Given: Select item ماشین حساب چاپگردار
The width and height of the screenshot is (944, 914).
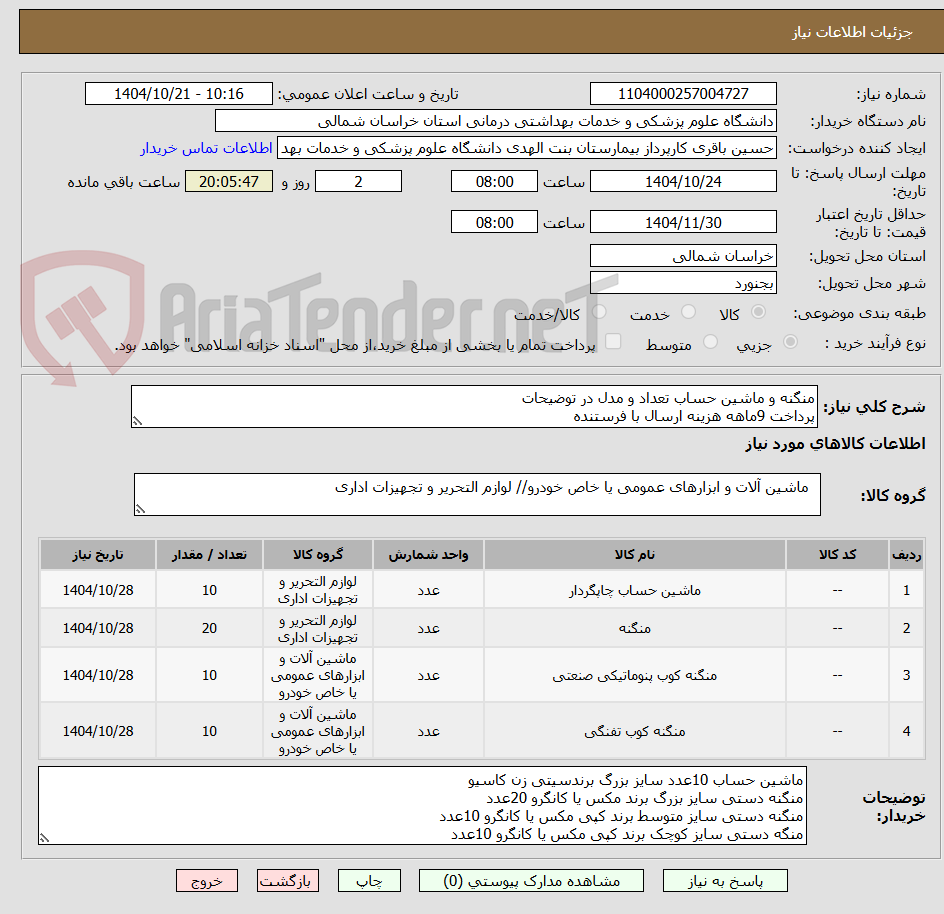Looking at the screenshot, I should click(x=635, y=591).
